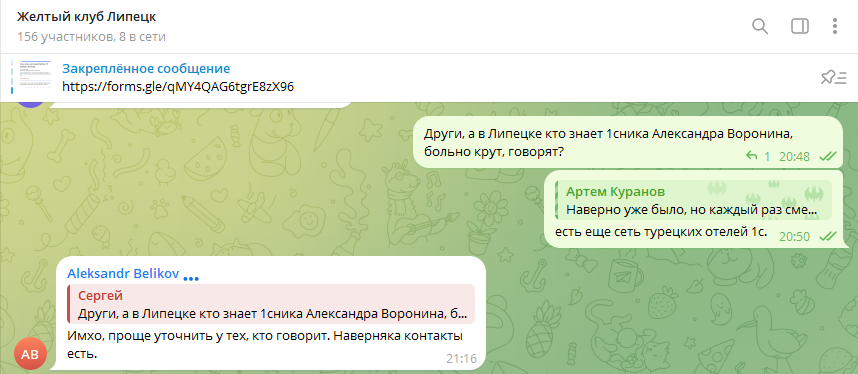Screen dimensions: 858x374
Task: Click the read checkmarks on 20:50 message
Action: click(827, 237)
